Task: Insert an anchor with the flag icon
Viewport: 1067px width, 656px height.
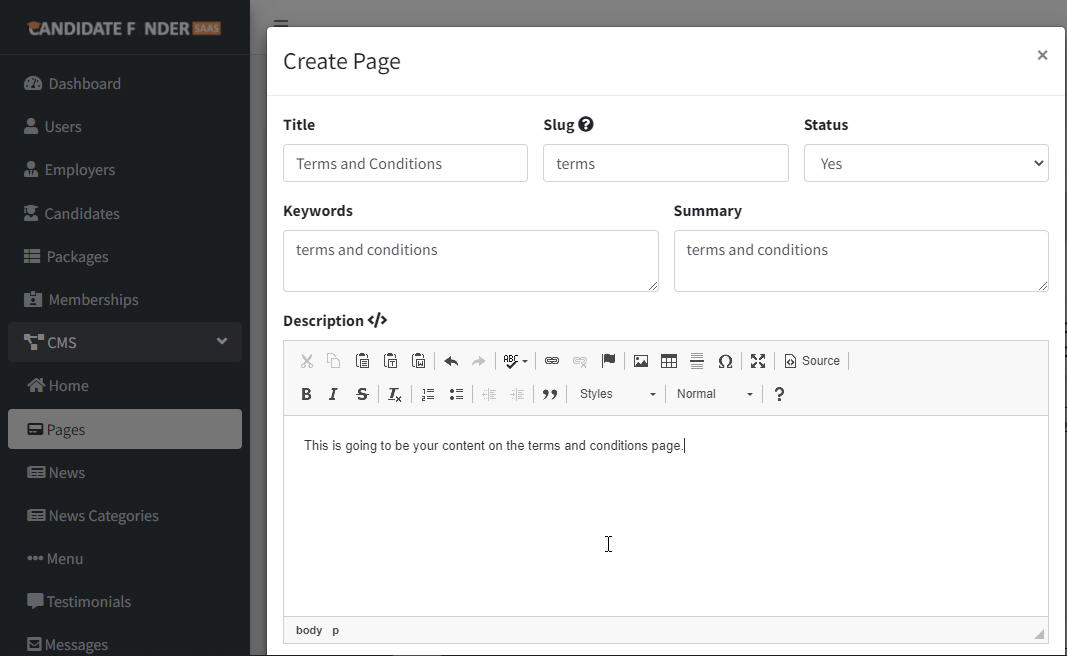Action: point(608,361)
